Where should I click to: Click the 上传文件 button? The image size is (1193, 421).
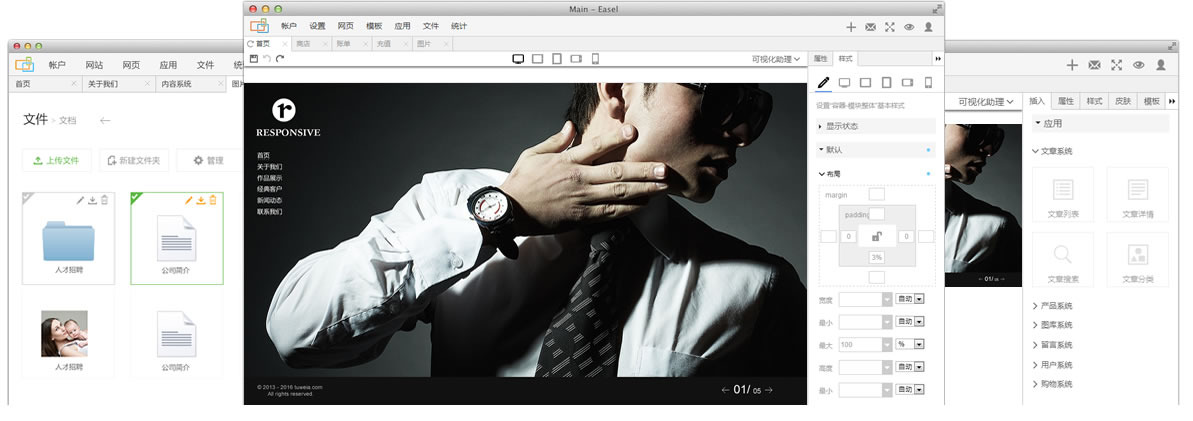(57, 160)
